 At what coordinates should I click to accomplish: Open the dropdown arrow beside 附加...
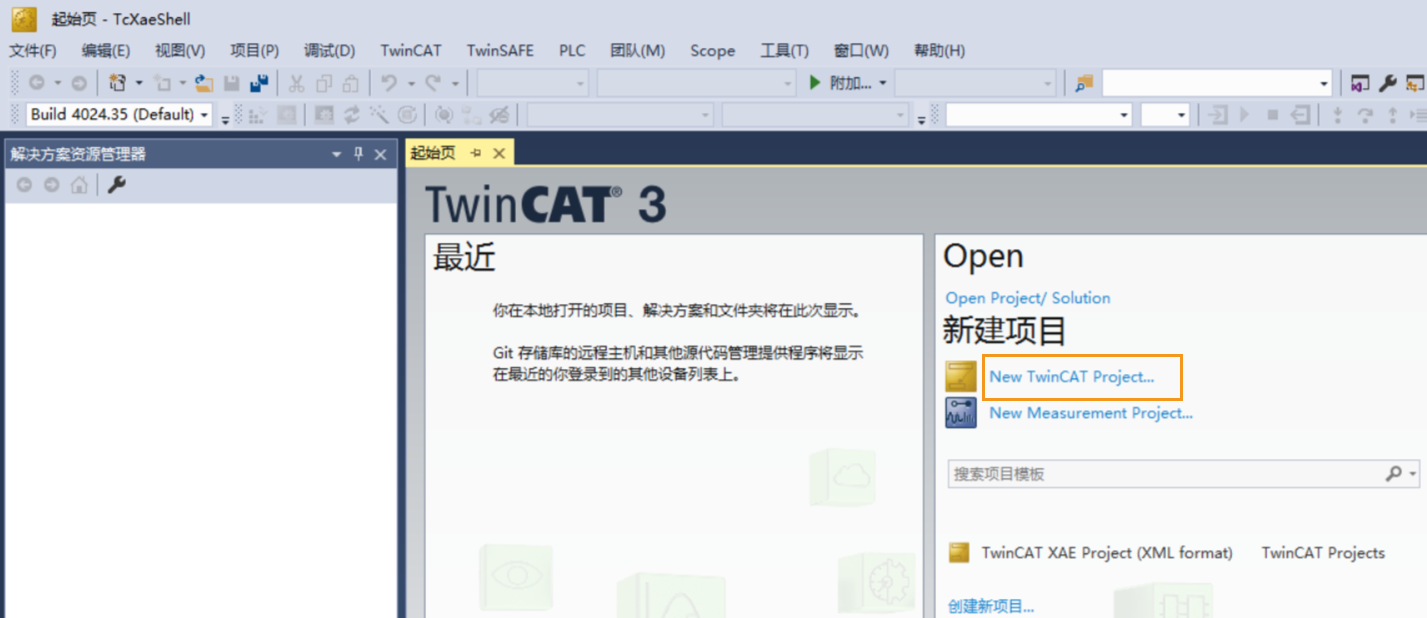click(883, 83)
